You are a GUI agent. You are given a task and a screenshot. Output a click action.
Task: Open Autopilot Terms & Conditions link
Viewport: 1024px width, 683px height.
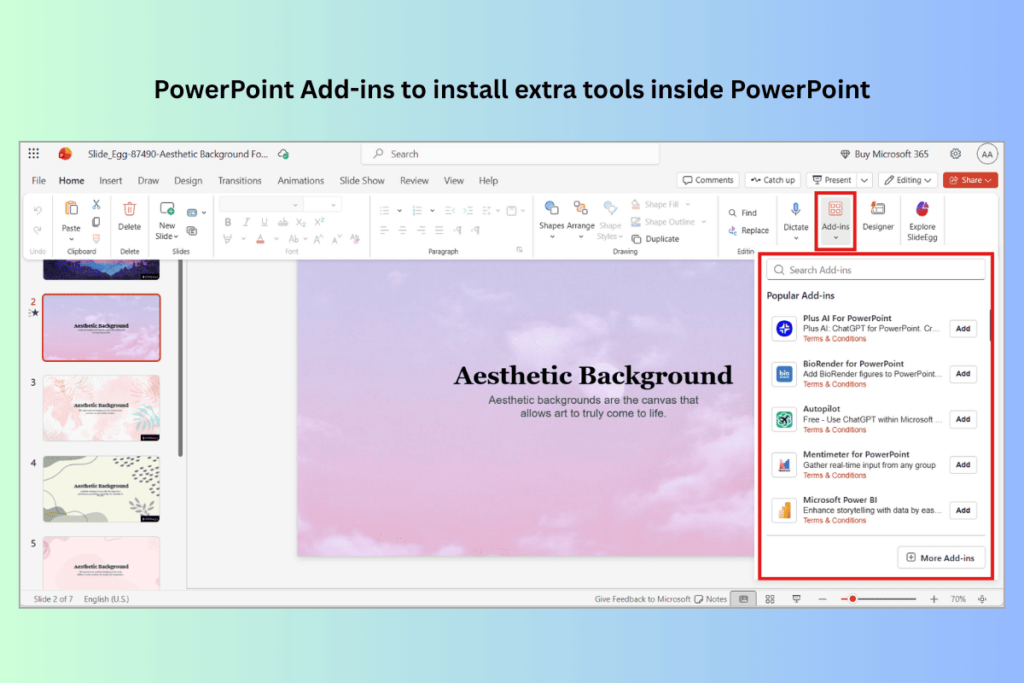[834, 430]
